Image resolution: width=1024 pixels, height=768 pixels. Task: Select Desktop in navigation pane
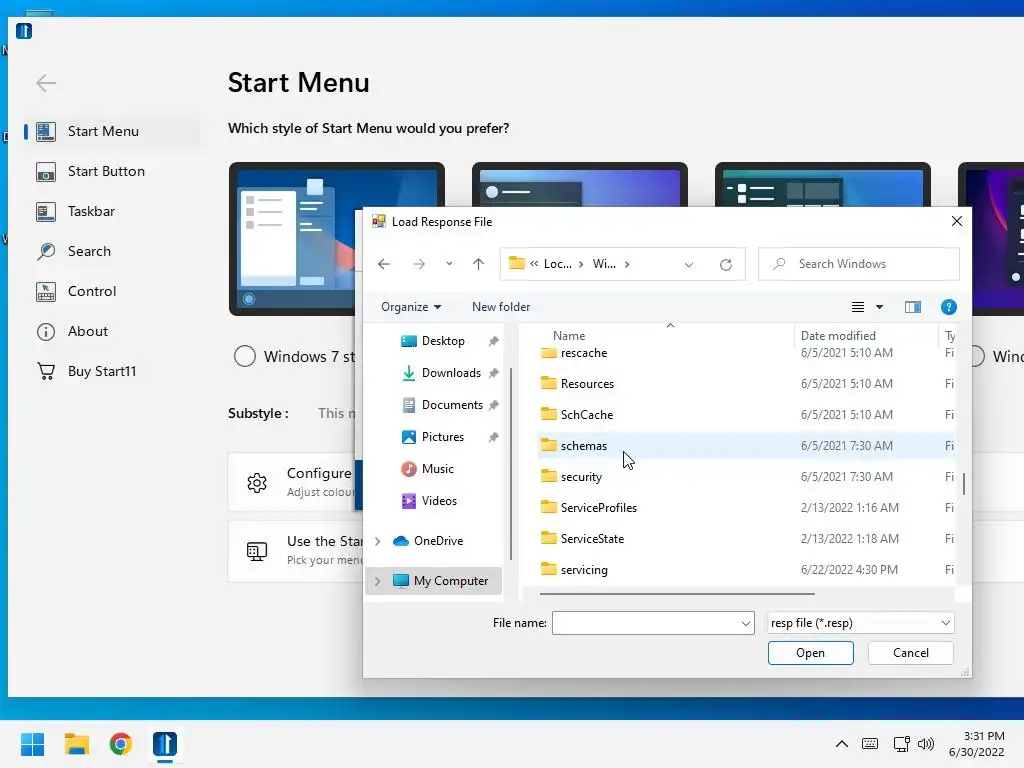point(443,341)
